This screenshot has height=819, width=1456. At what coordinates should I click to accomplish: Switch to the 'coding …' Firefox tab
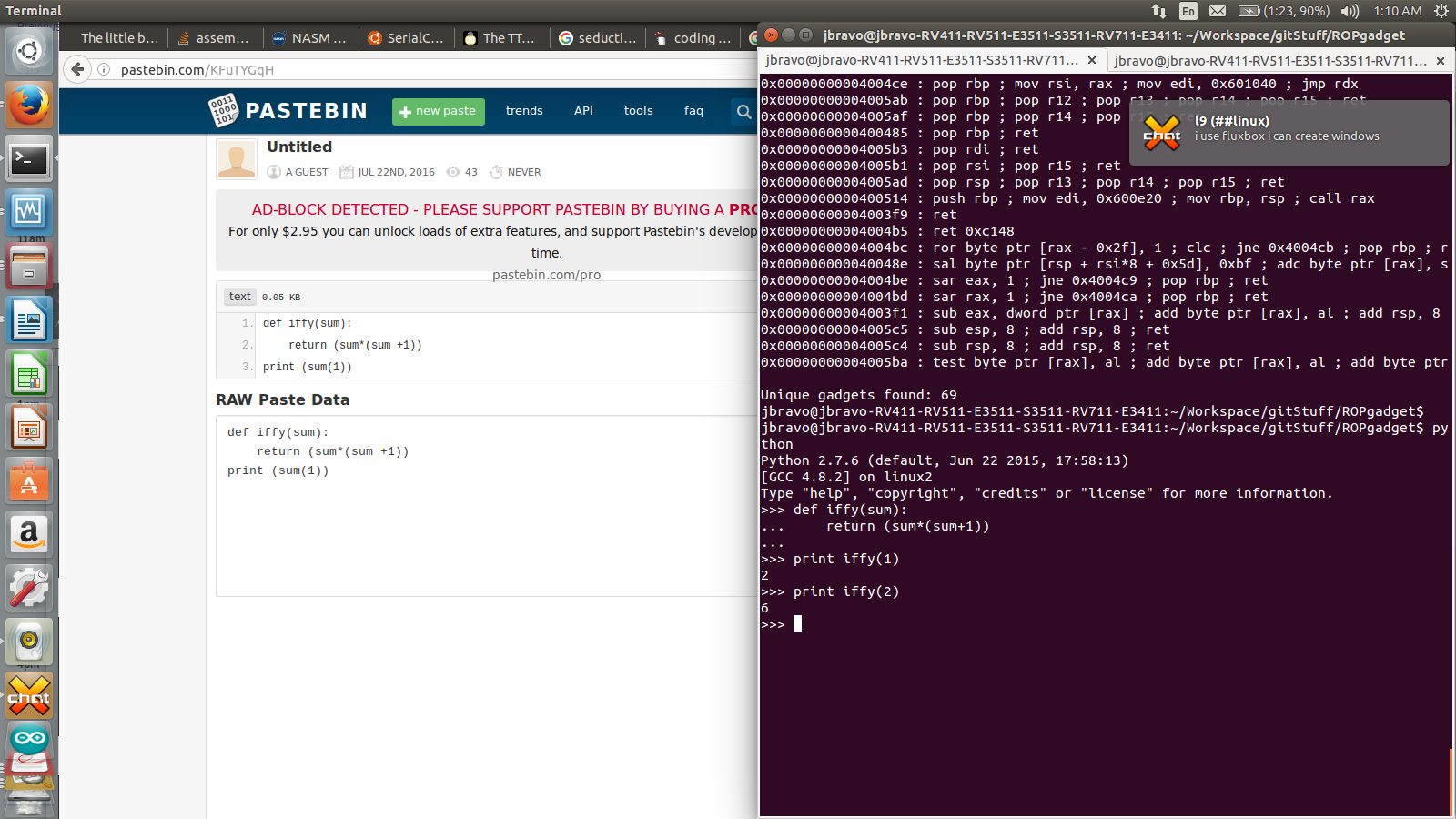[x=693, y=38]
